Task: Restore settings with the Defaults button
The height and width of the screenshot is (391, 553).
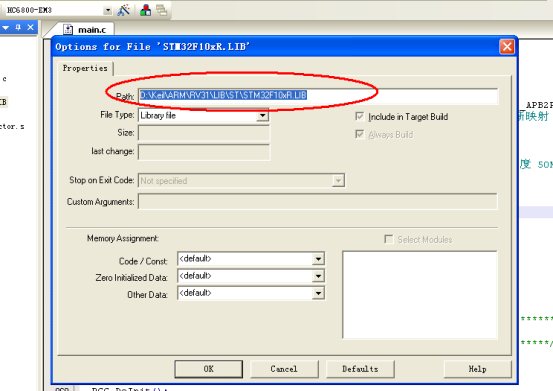Action: [360, 369]
